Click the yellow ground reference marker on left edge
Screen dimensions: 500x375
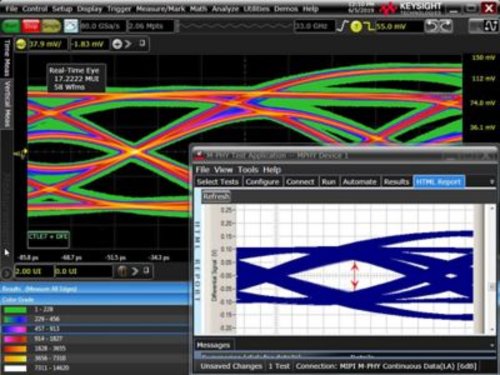pos(21,154)
